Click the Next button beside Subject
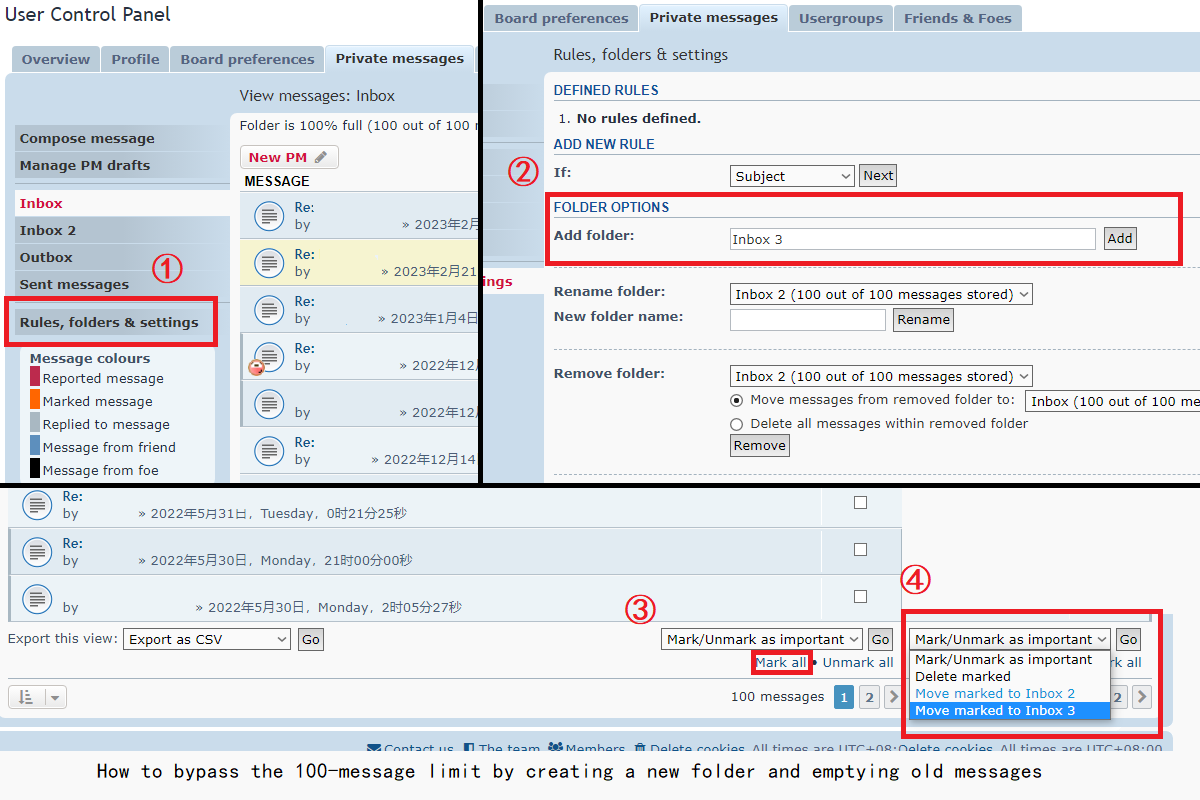The width and height of the screenshot is (1200, 800). click(878, 176)
